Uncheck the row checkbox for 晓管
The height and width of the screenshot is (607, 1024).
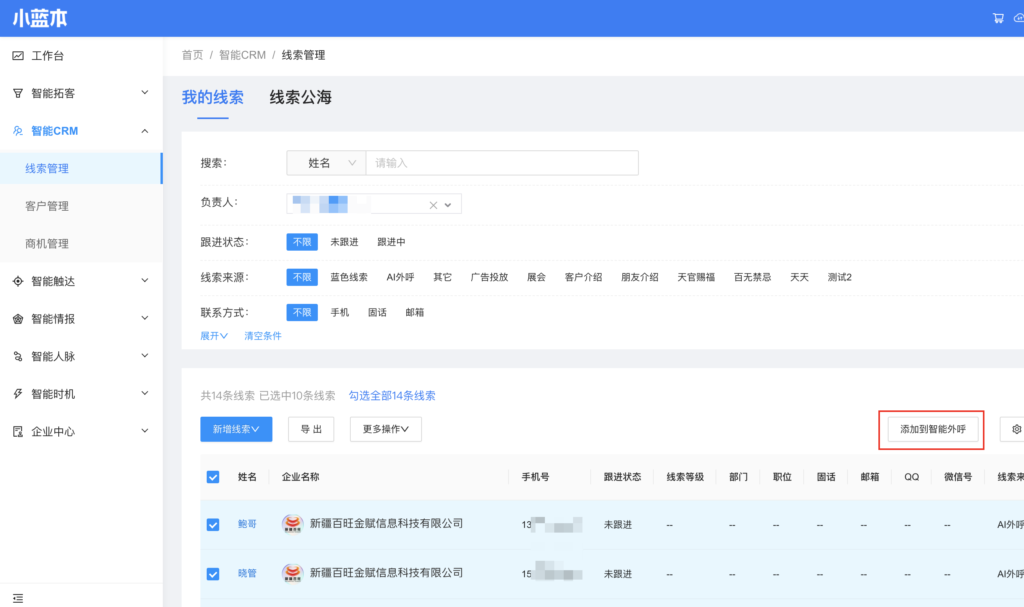tap(213, 574)
